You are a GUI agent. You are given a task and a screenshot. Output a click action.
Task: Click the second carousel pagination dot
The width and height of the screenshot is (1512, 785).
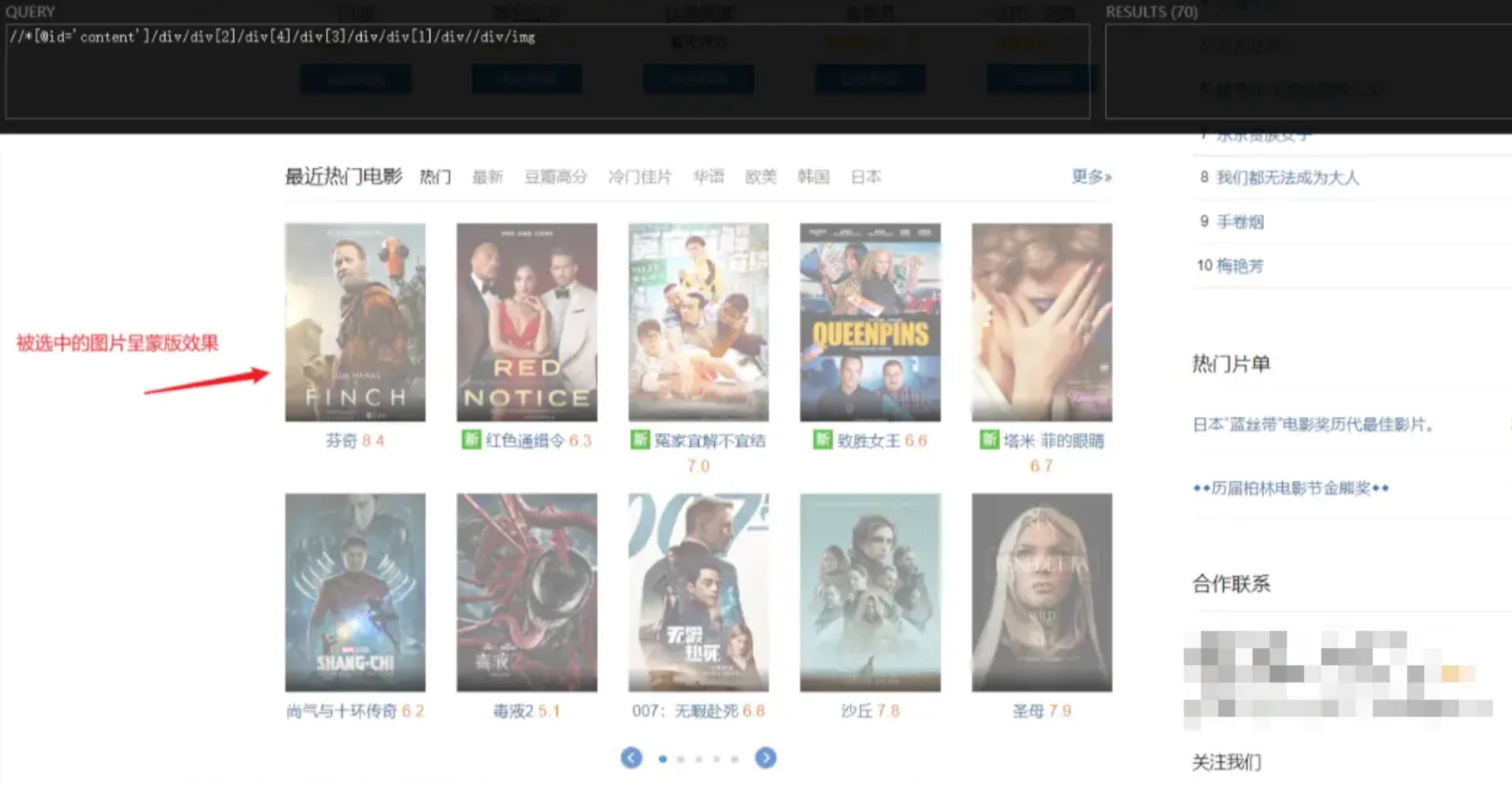[681, 759]
